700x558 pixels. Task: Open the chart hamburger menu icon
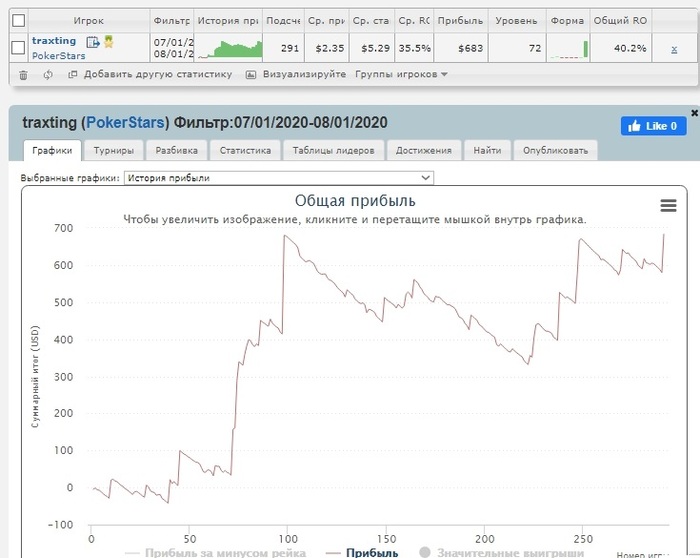click(x=668, y=205)
